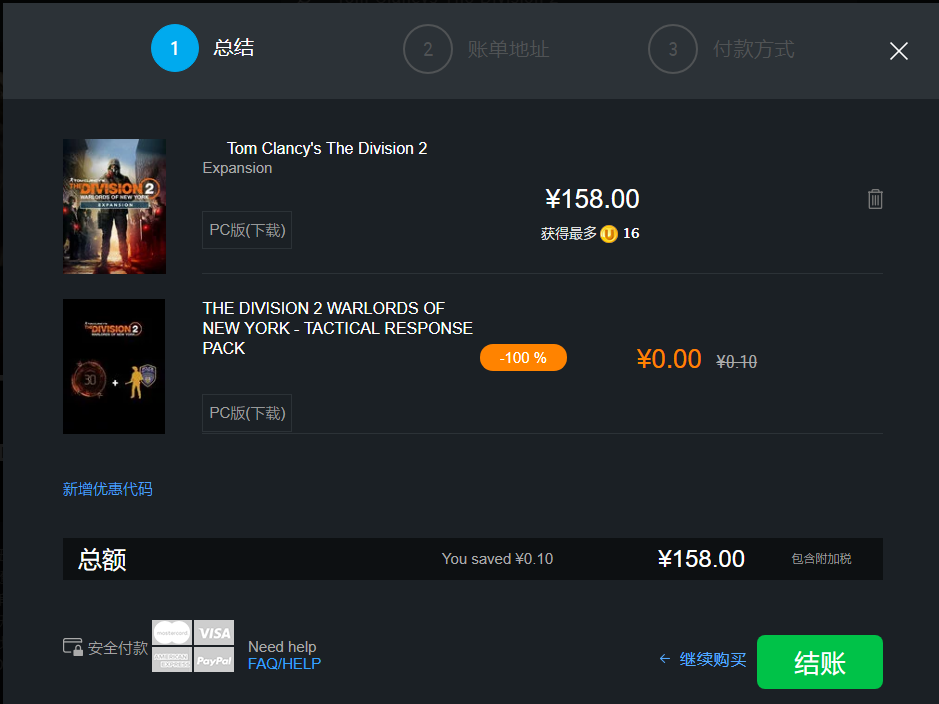The height and width of the screenshot is (704, 939).
Task: Click the back arrow beside 继续购买
Action: click(665, 659)
